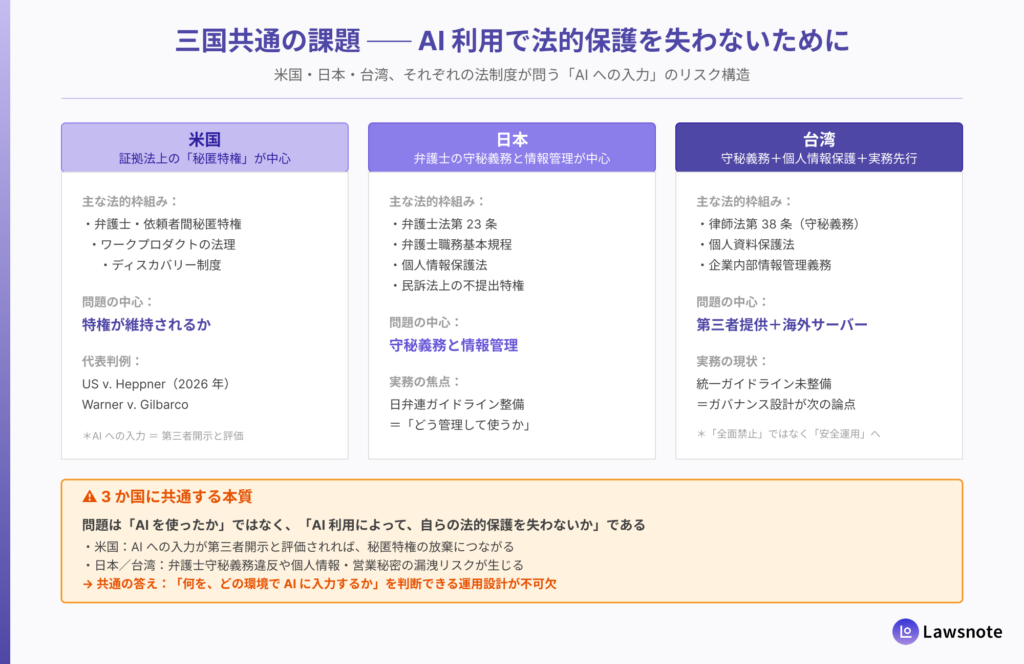Click 代表判例： label
This screenshot has width=1024, height=664.
[112, 361]
